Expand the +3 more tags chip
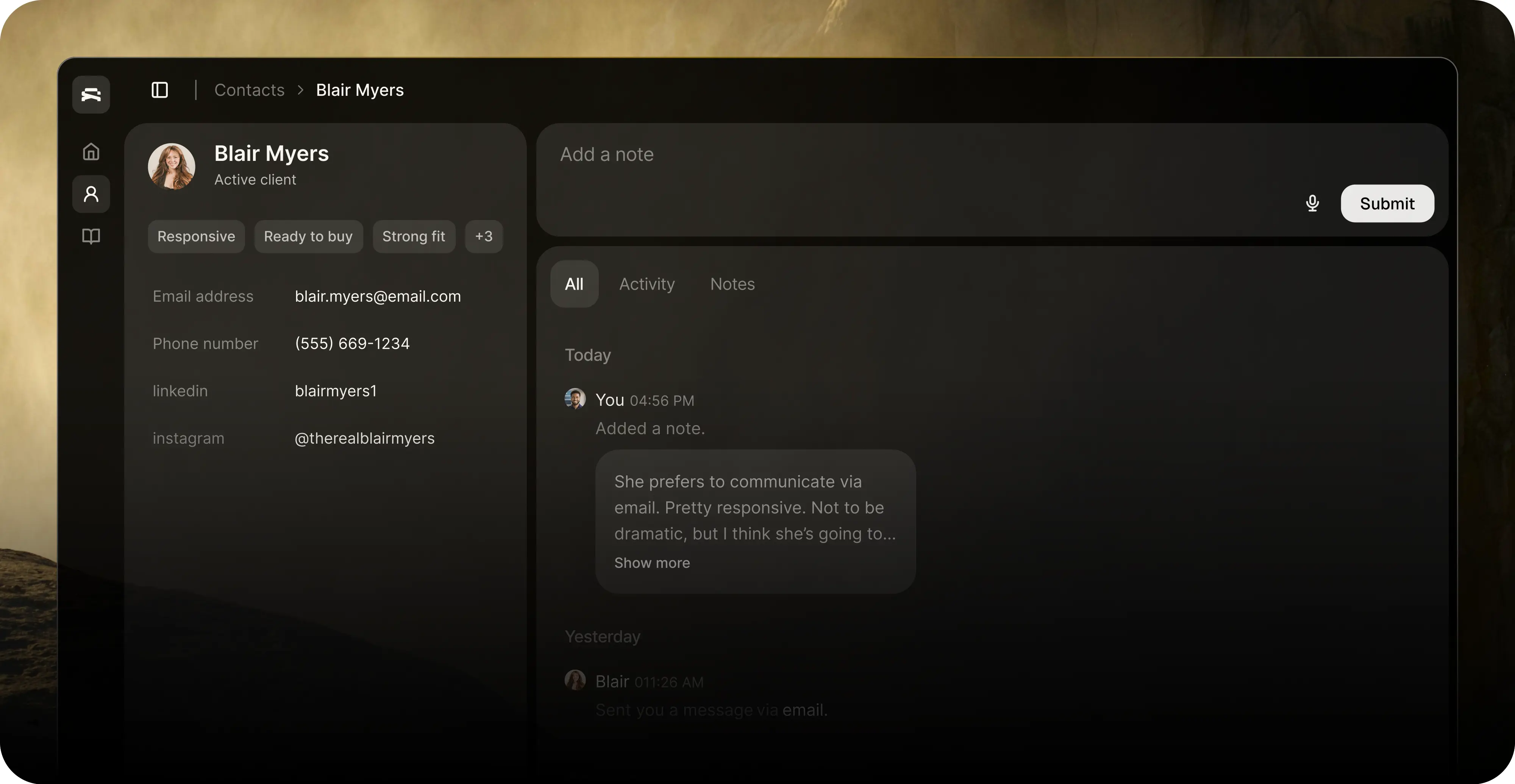1515x784 pixels. (483, 236)
